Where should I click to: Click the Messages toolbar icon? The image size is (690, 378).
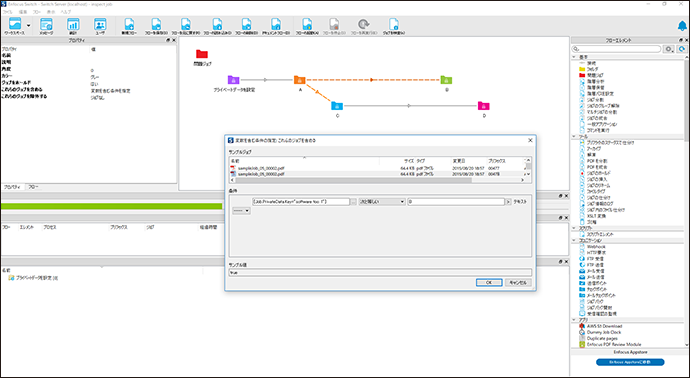46,26
